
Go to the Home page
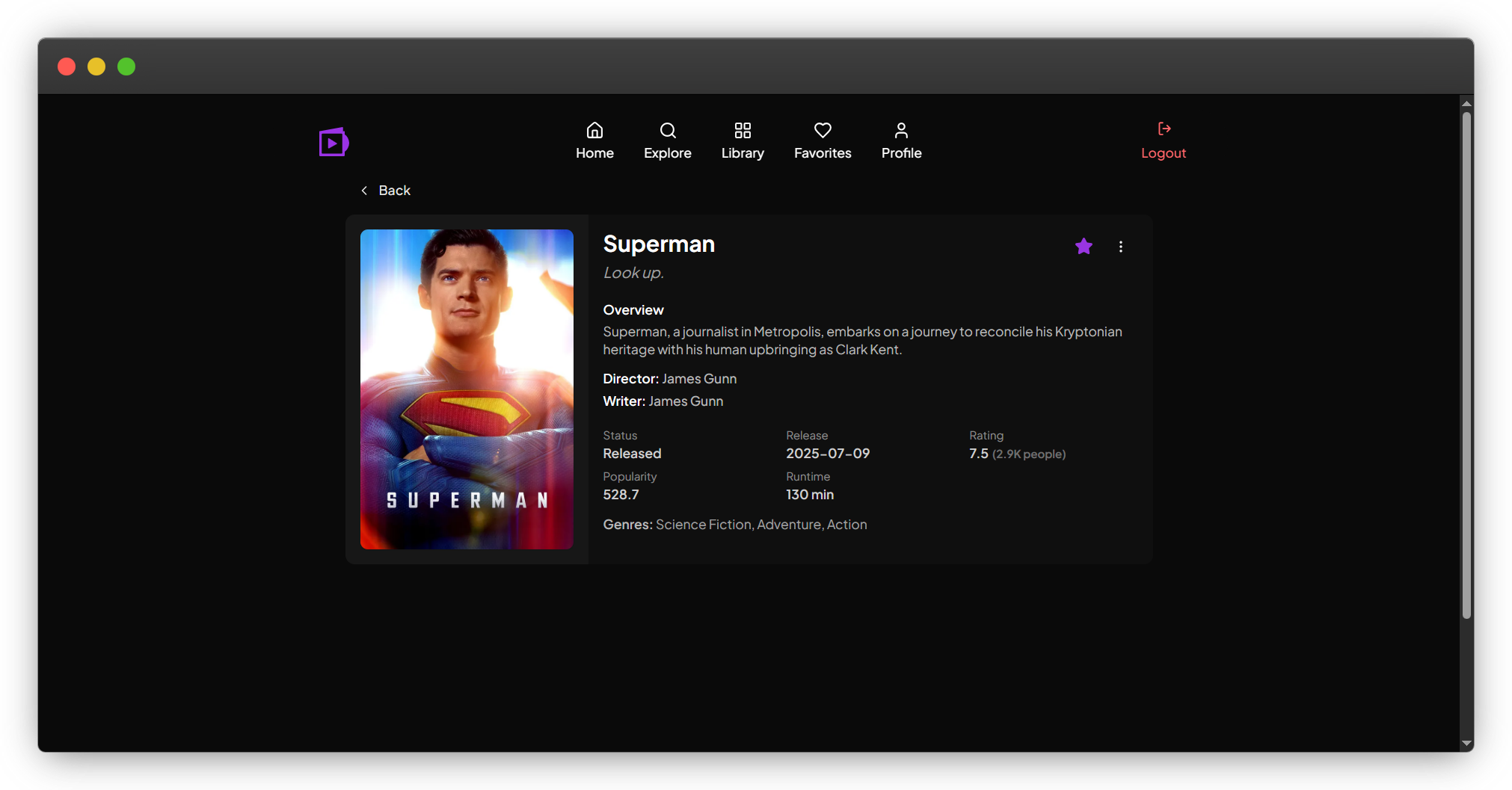click(x=594, y=141)
